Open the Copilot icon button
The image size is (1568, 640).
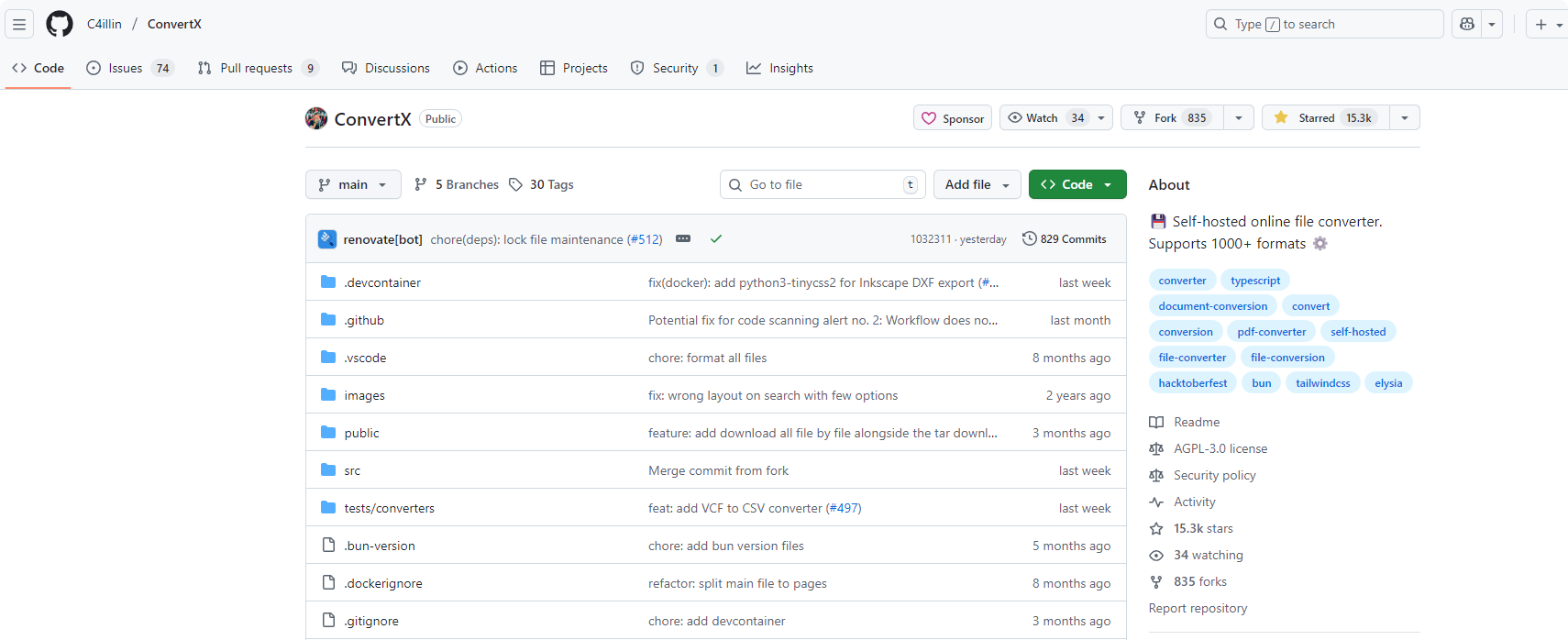(1467, 25)
